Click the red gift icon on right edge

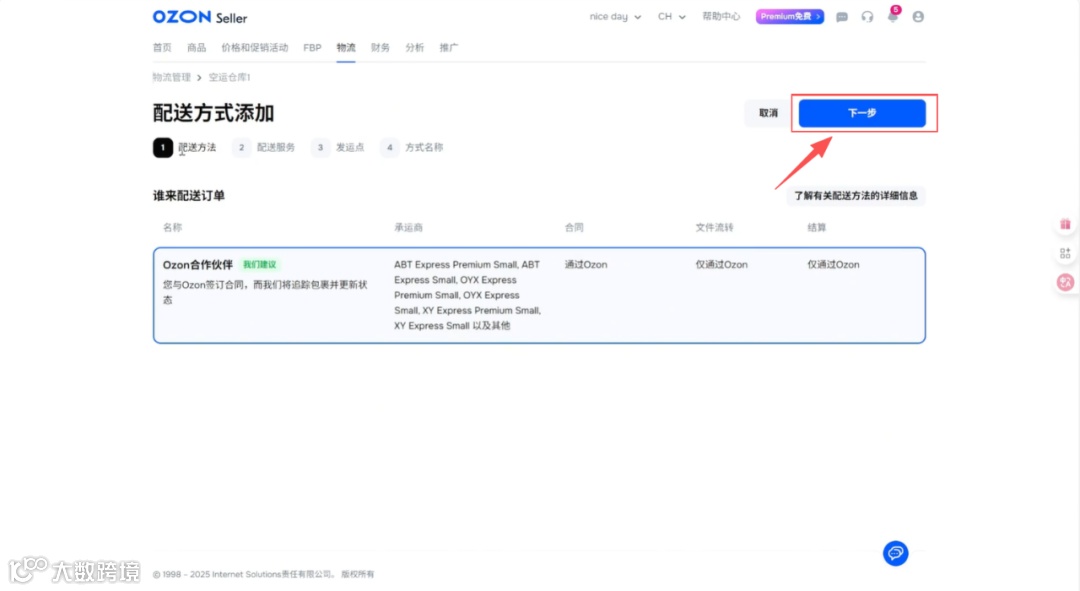1065,224
